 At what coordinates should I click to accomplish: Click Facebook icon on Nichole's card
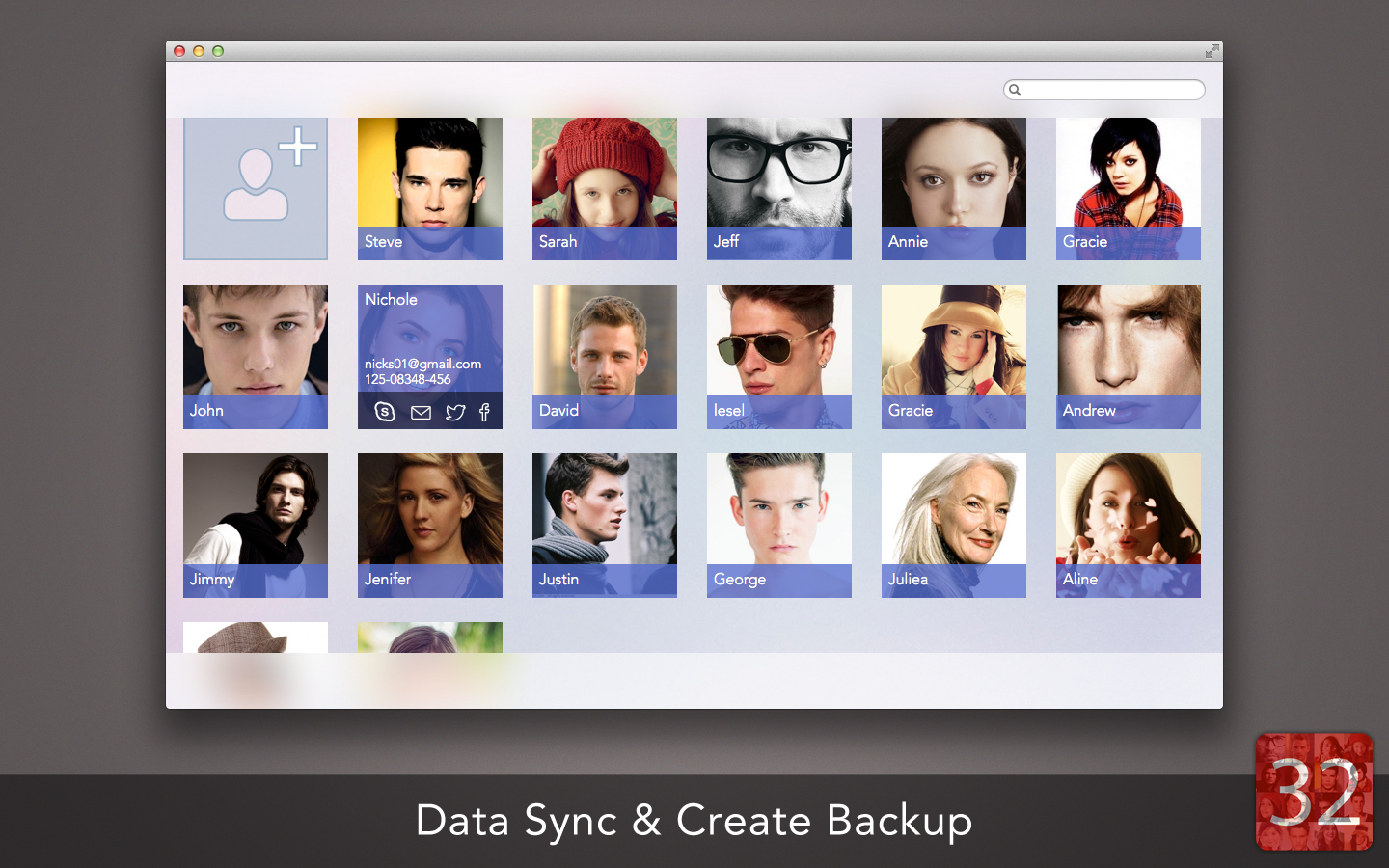click(484, 413)
